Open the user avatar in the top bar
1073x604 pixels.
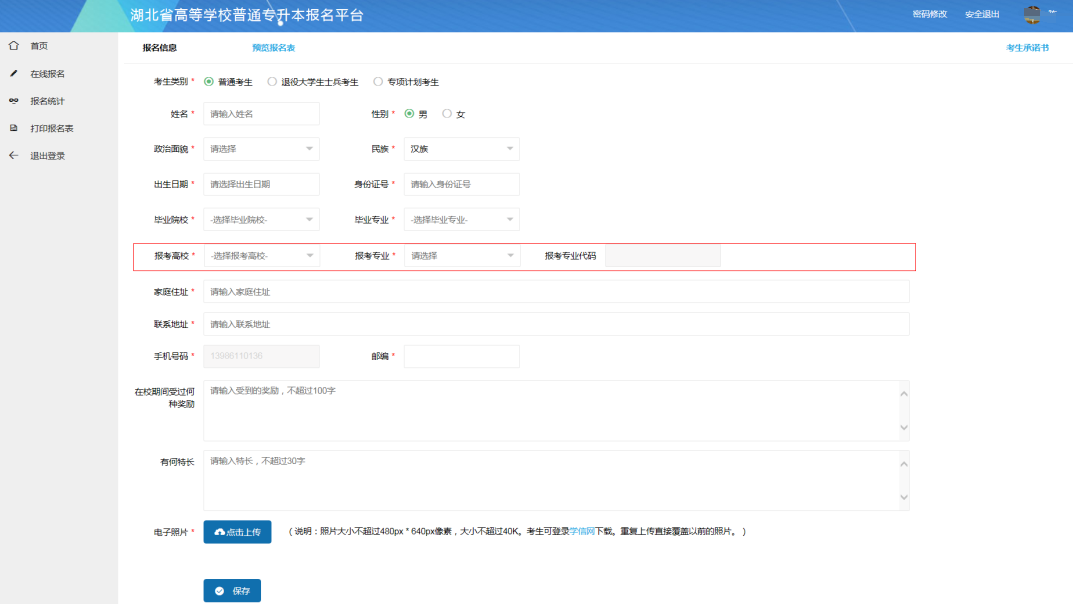(x=1032, y=14)
